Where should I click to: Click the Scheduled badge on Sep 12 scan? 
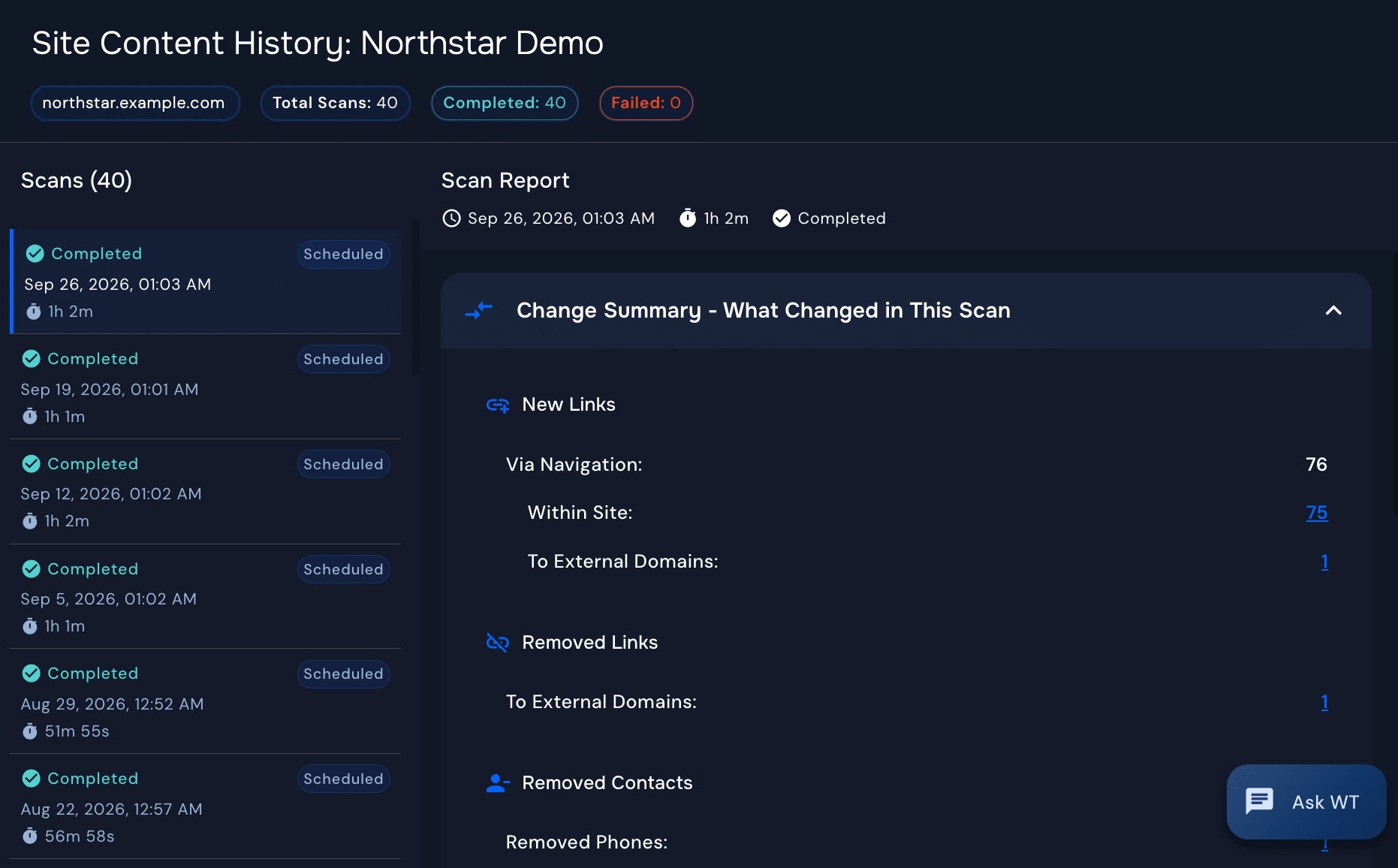click(x=343, y=465)
